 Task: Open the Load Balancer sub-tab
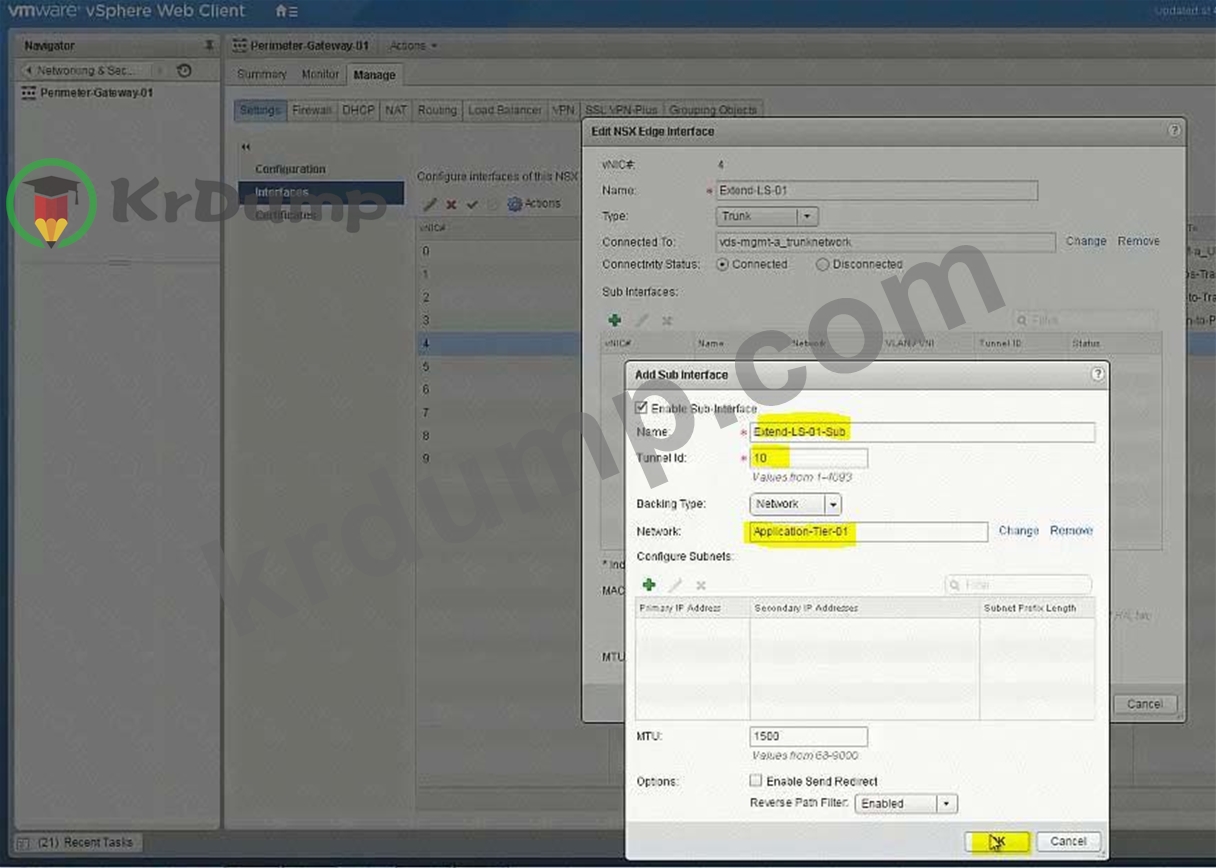tap(505, 110)
